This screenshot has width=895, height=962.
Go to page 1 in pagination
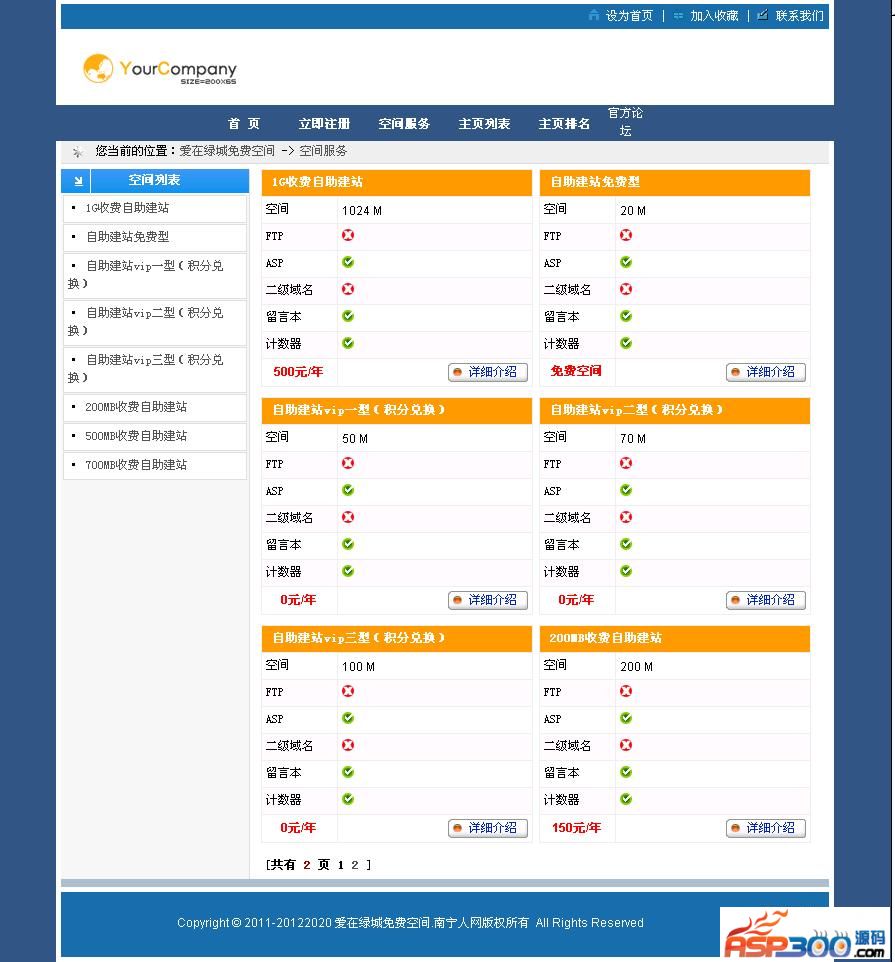[340, 865]
